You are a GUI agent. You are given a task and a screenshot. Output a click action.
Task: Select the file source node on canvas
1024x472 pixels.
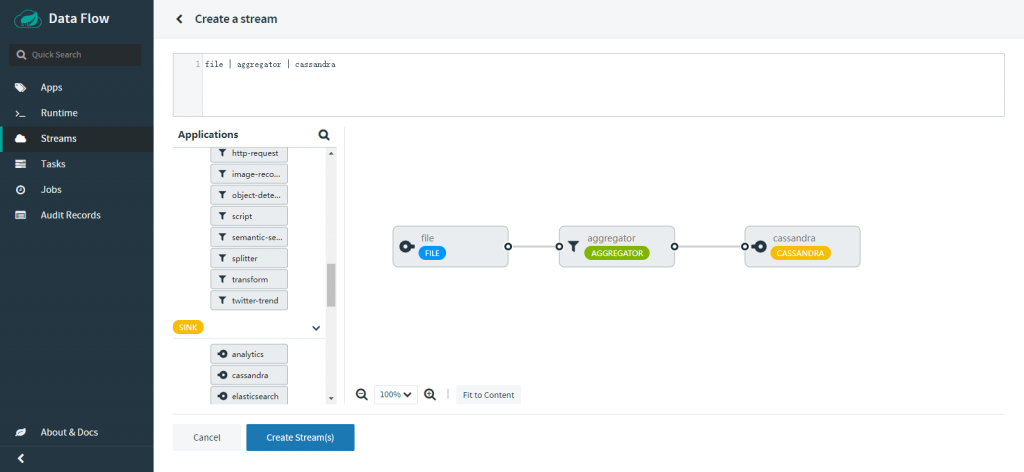point(450,246)
